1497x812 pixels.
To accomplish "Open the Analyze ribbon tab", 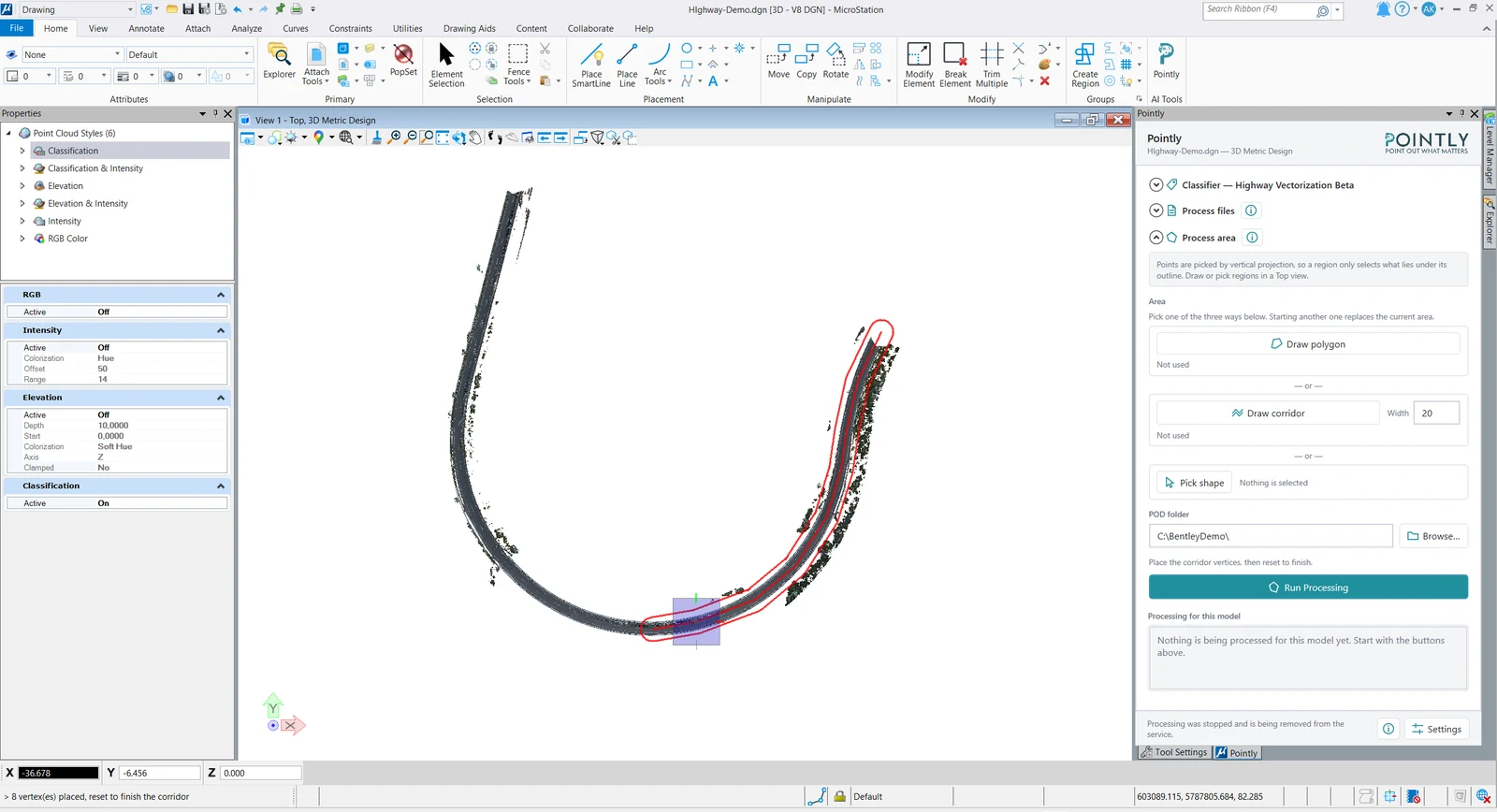I will tap(247, 28).
